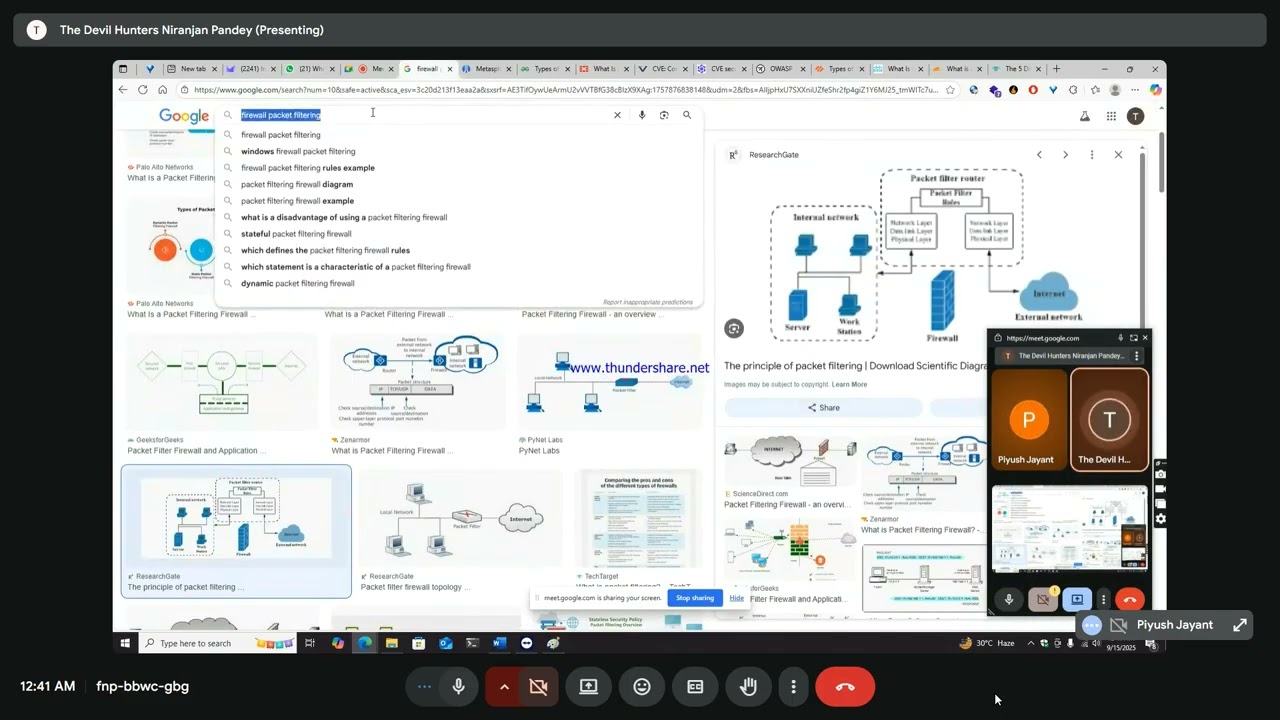This screenshot has height=720, width=1280.
Task: Bookmark page with star icon in address bar
Action: tap(950, 90)
